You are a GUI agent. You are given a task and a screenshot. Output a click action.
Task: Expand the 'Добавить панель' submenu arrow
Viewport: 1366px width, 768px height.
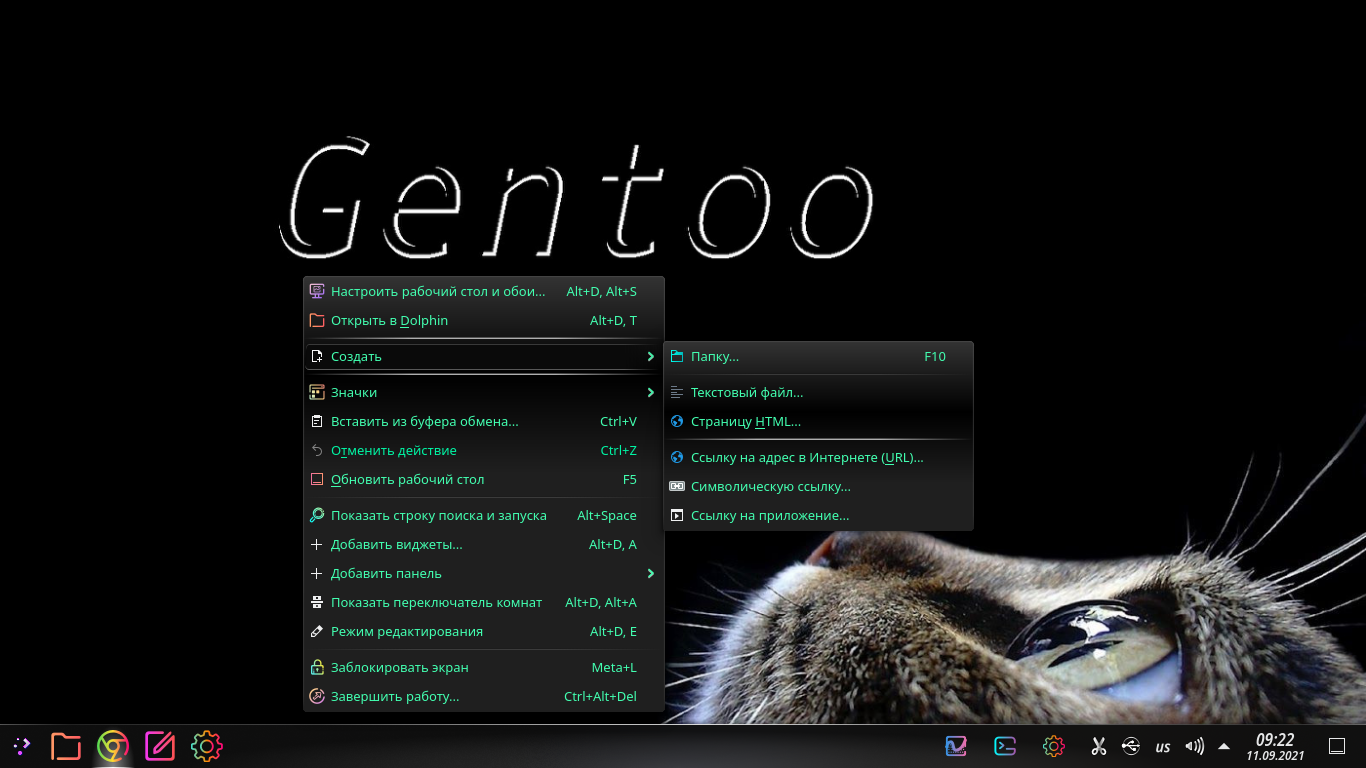point(650,573)
